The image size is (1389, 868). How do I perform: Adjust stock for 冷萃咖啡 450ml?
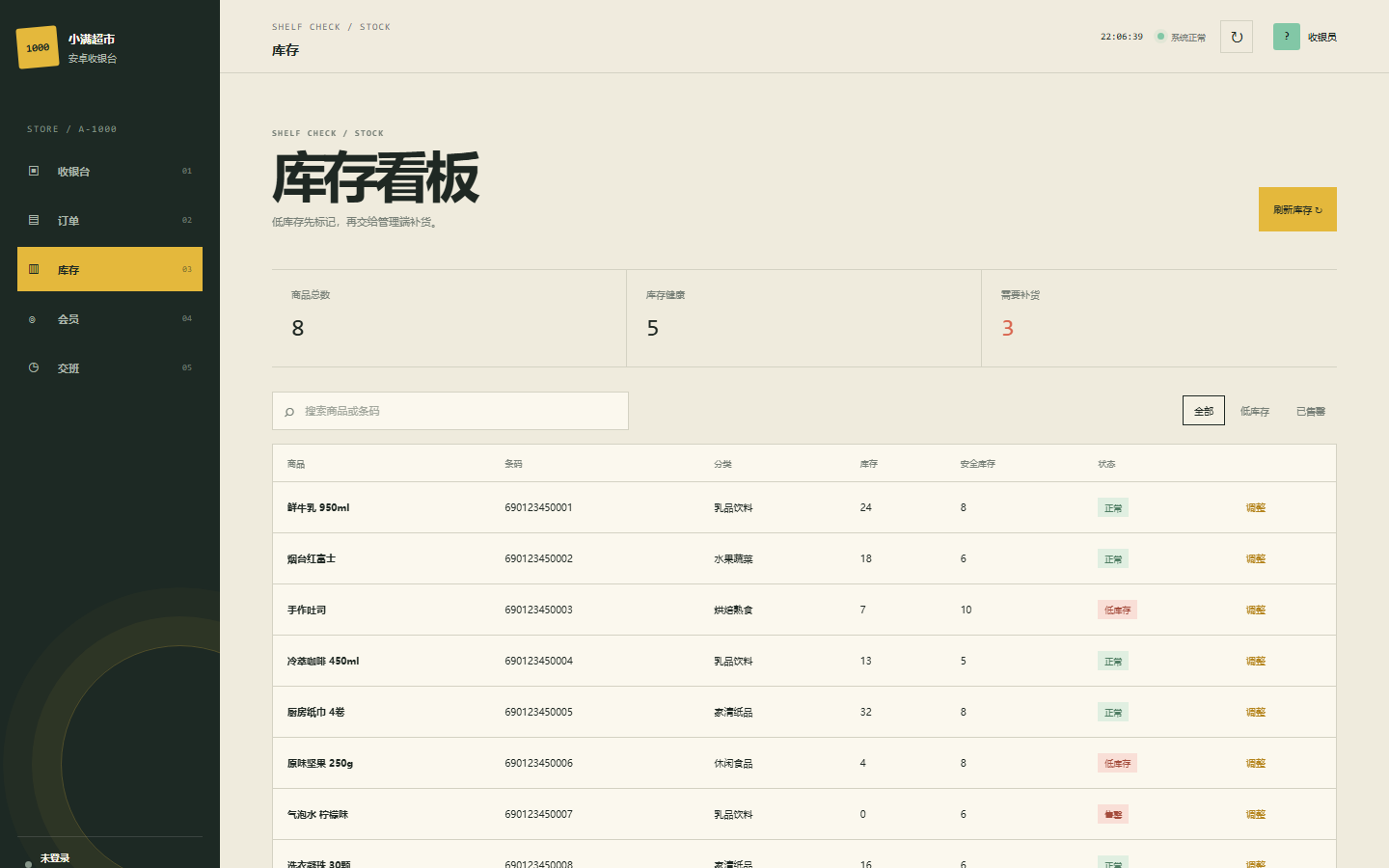tap(1255, 661)
